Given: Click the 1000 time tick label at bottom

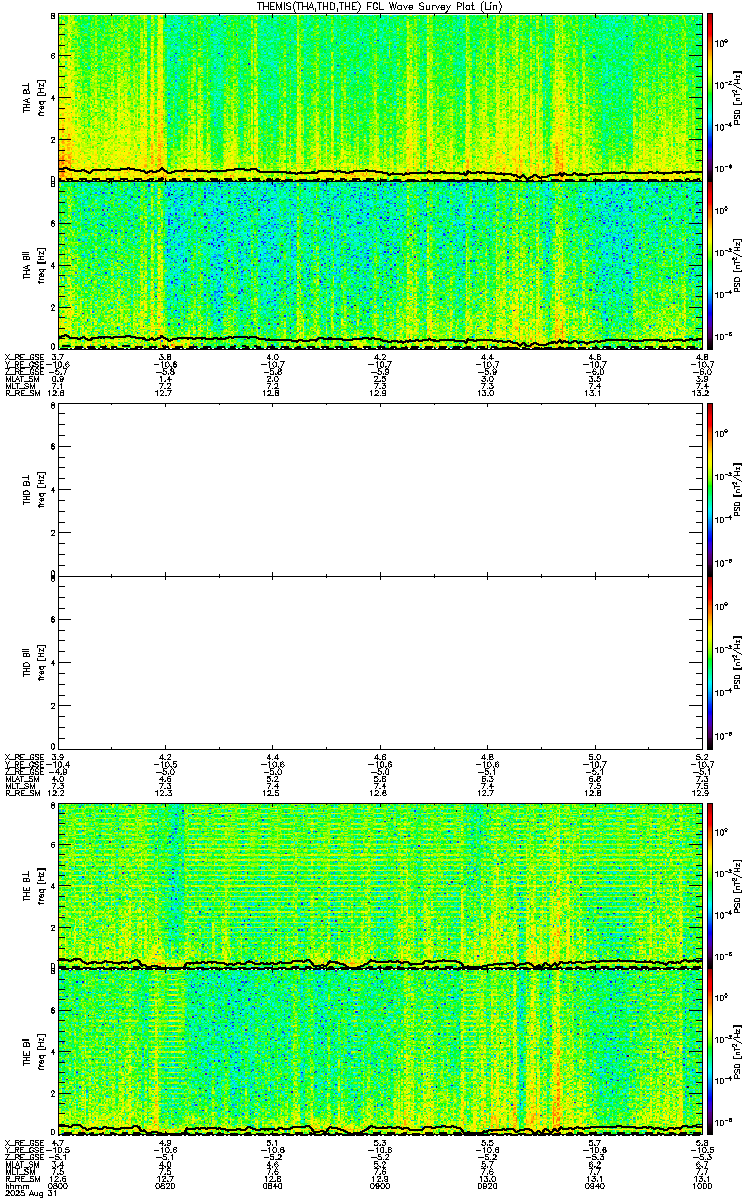Looking at the screenshot, I should pos(702,1186).
